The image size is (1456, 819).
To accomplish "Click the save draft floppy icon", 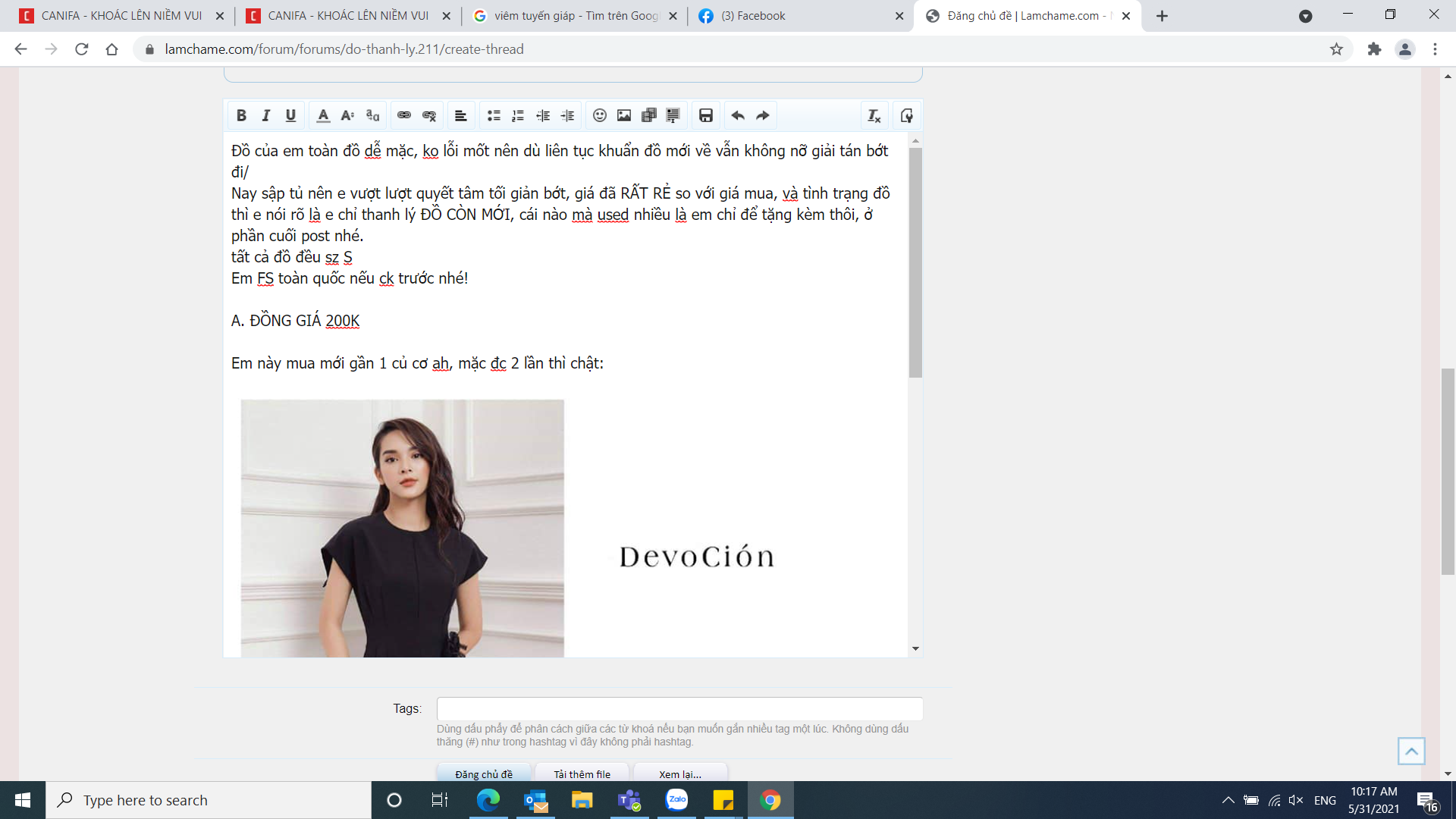I will [x=706, y=115].
